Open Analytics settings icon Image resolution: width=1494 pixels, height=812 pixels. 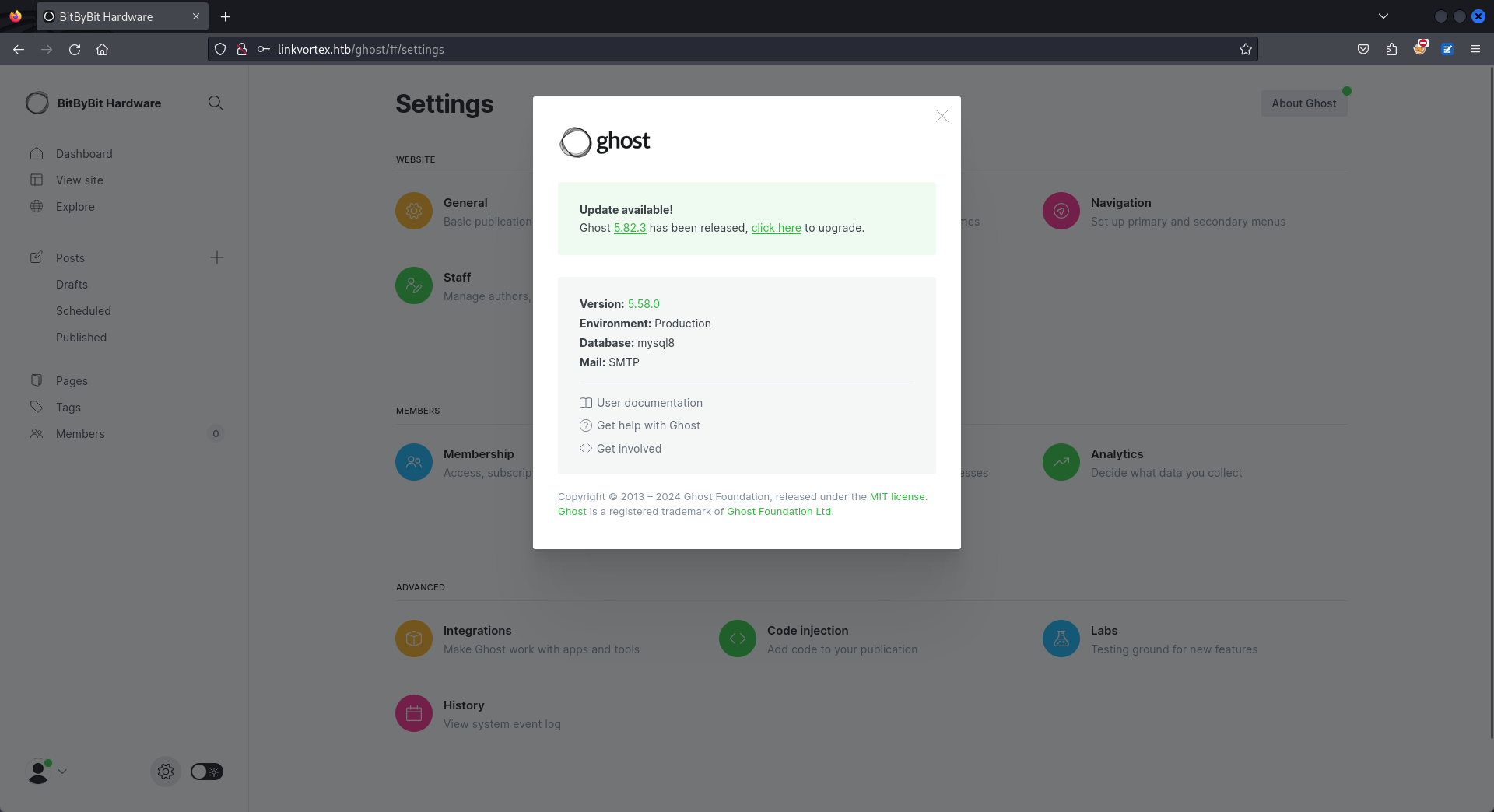1061,462
